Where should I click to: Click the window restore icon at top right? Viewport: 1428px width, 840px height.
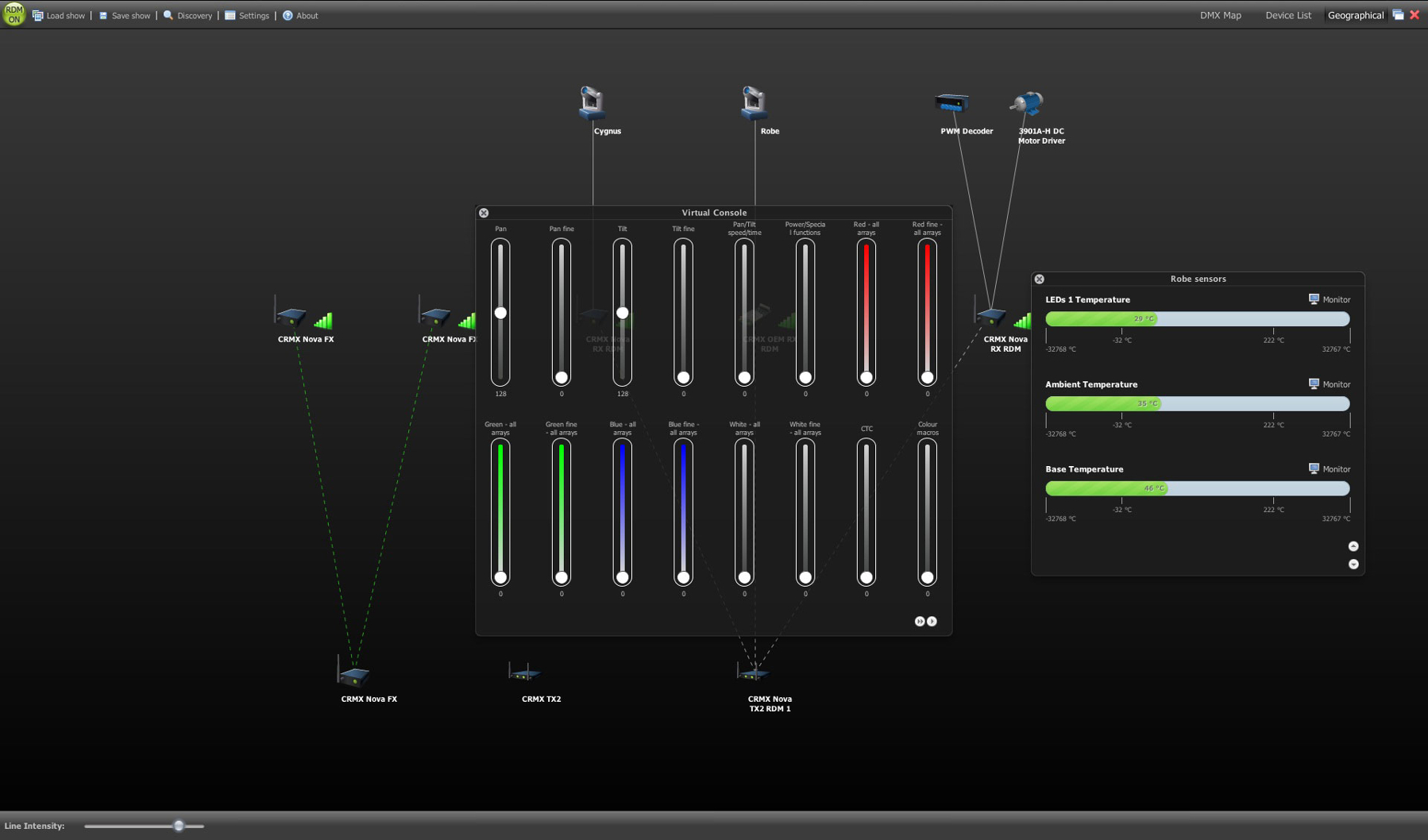pos(1398,15)
